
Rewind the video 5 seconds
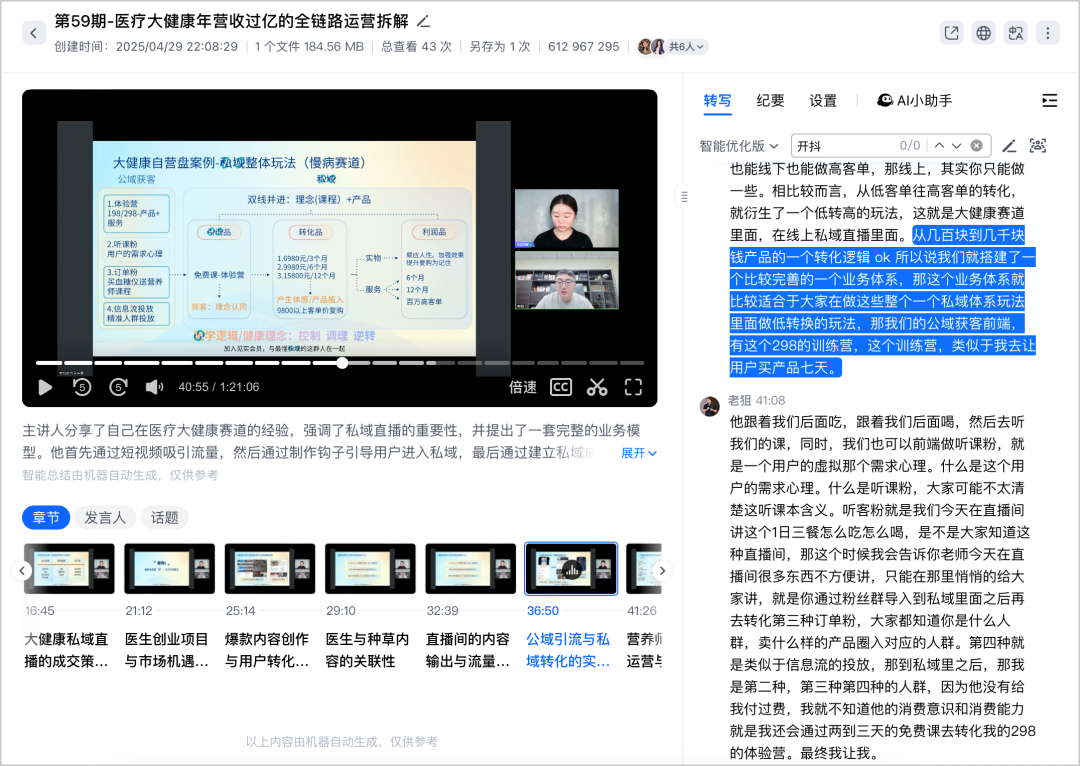pyautogui.click(x=82, y=387)
